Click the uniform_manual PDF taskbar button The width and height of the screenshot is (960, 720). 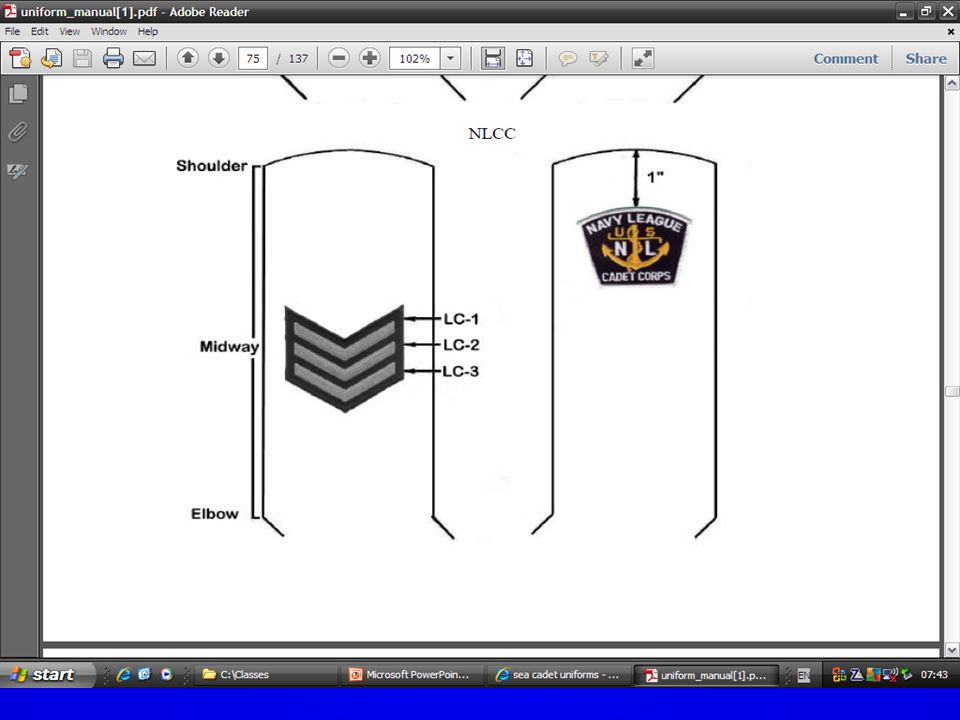click(x=706, y=675)
